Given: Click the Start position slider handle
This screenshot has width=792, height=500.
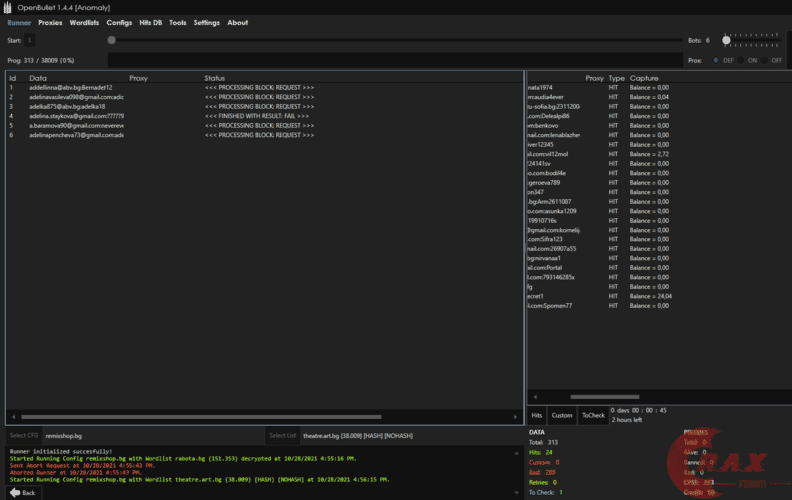Looking at the screenshot, I should pyautogui.click(x=111, y=40).
